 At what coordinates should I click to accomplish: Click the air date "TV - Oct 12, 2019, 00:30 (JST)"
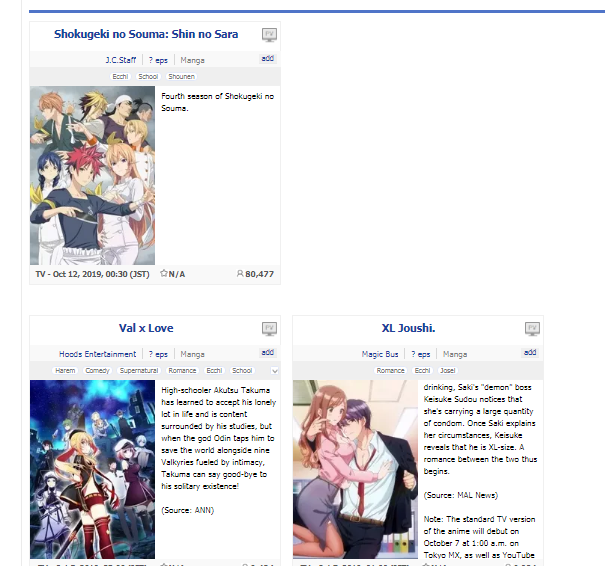coord(93,274)
